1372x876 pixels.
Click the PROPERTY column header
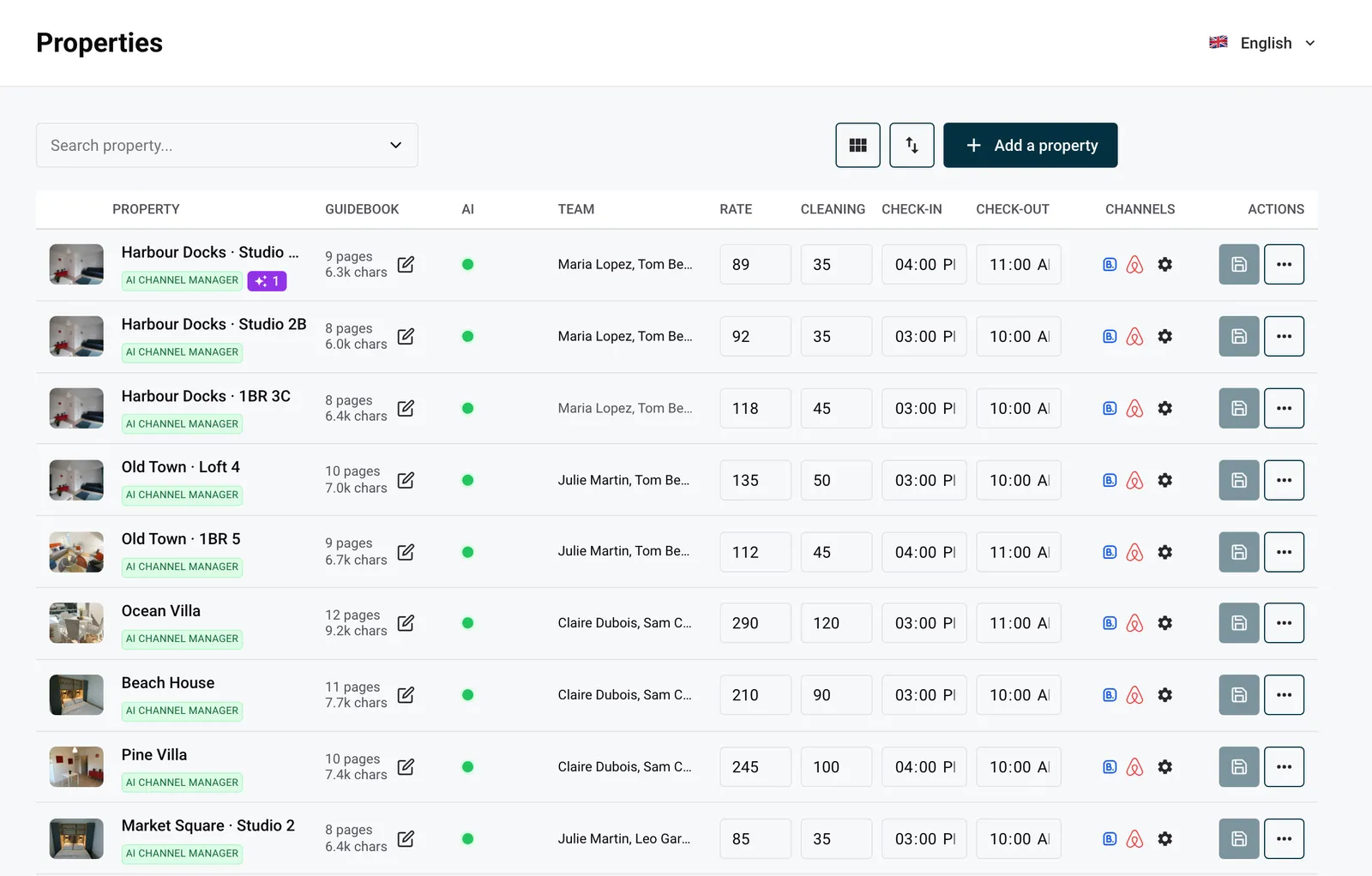146,209
